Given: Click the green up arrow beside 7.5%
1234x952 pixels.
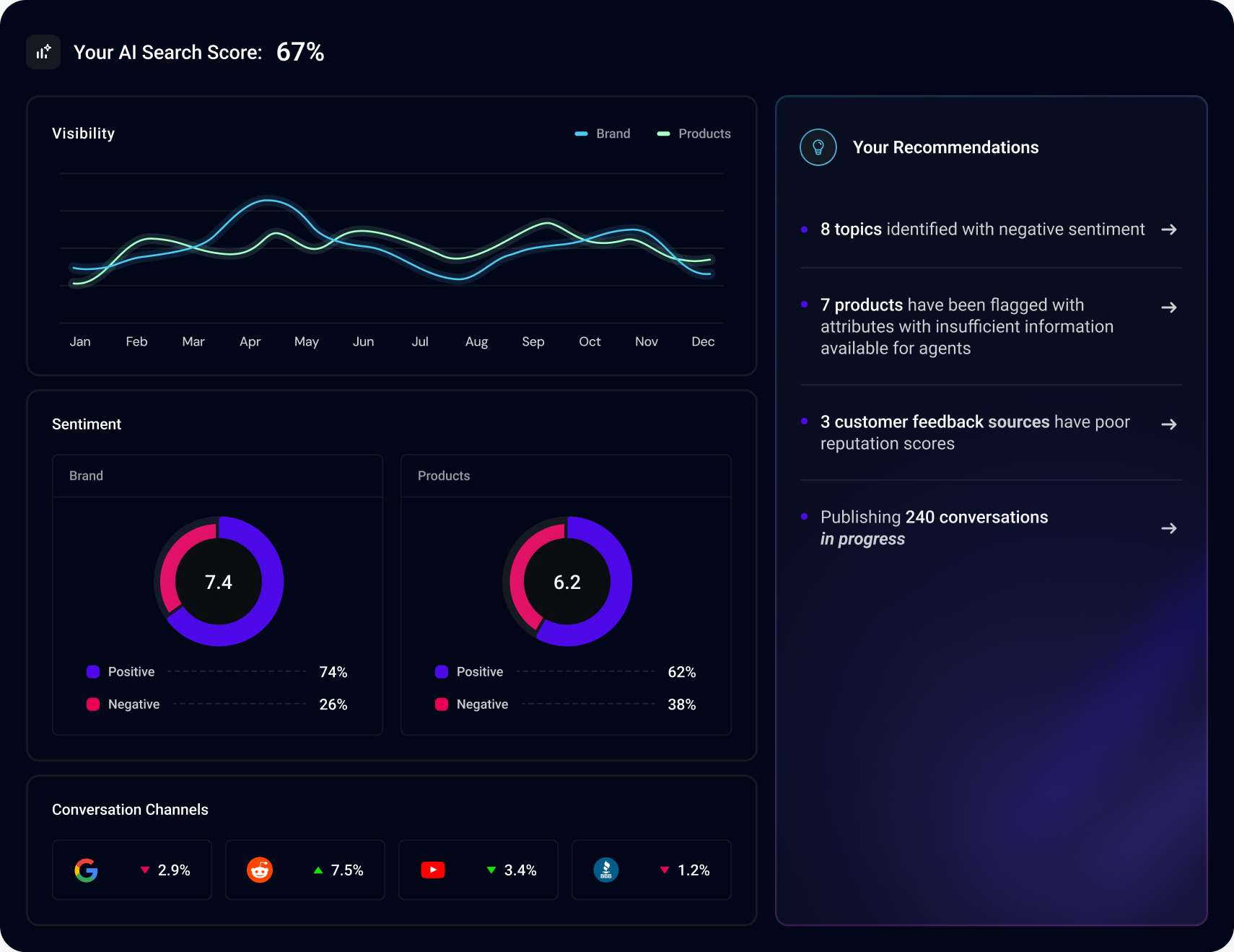Looking at the screenshot, I should coord(318,870).
